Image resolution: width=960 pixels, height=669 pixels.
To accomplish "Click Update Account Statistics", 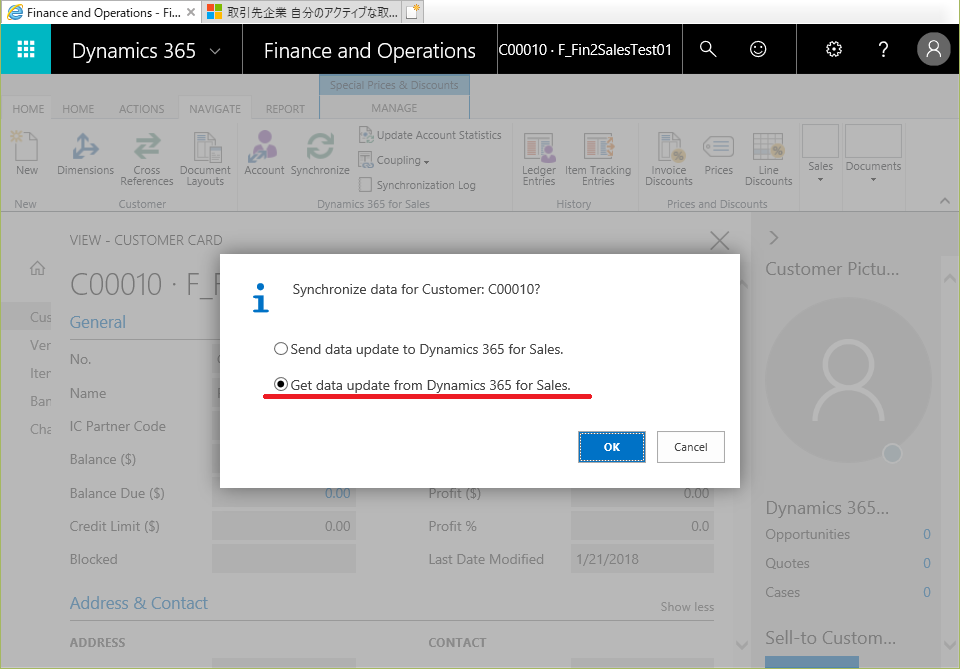I will [430, 135].
